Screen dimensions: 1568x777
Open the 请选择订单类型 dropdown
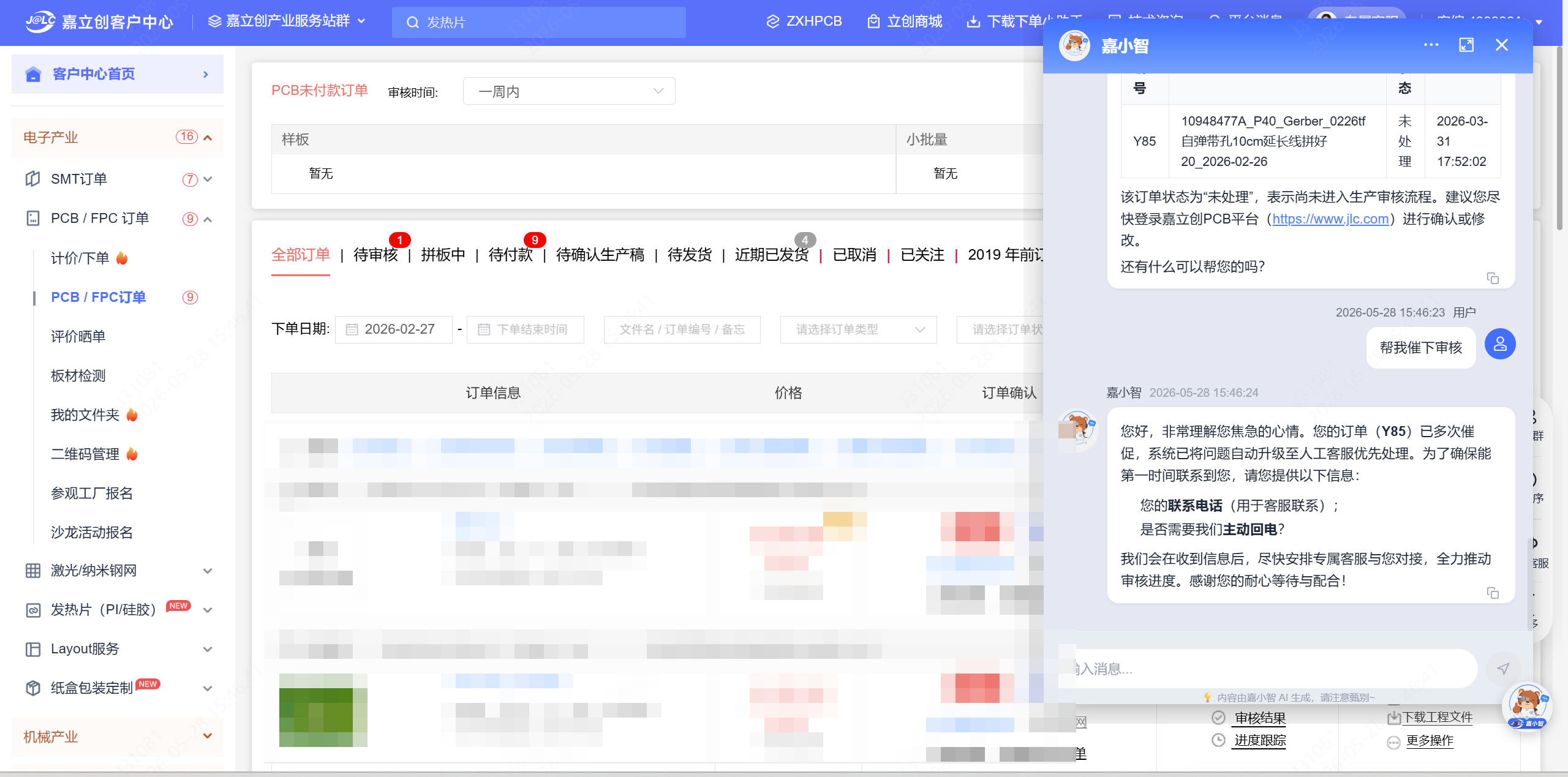point(858,329)
